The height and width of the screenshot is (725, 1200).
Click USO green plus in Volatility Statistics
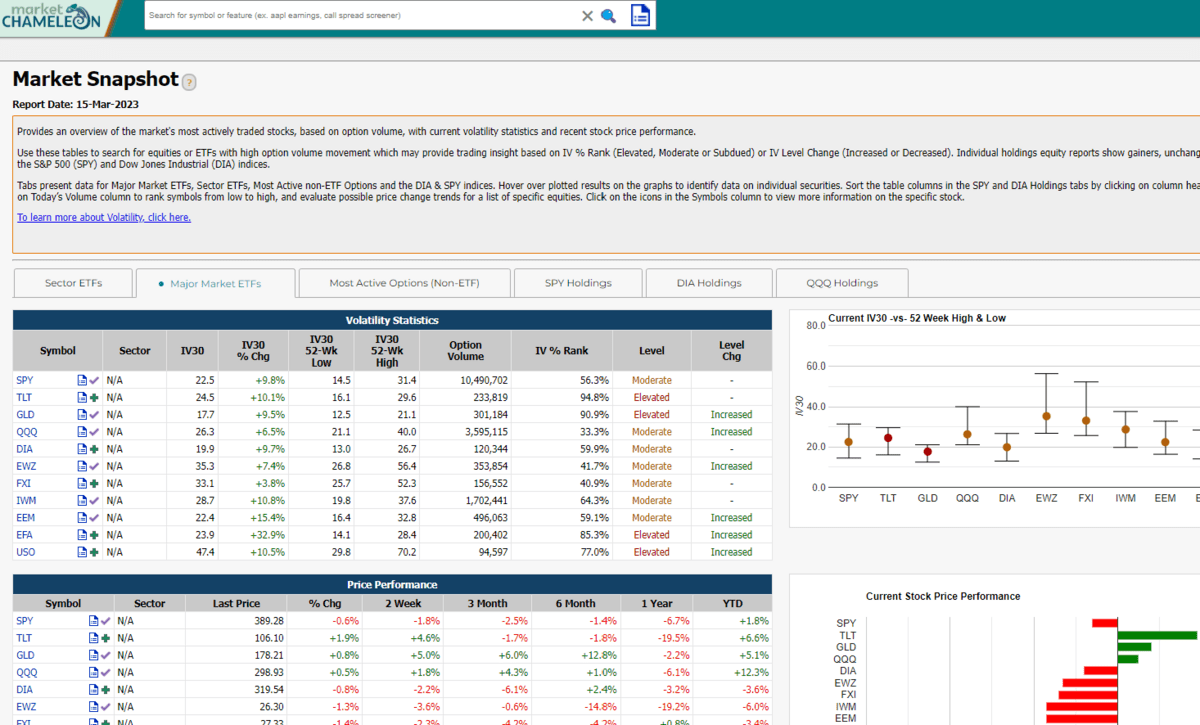(94, 552)
